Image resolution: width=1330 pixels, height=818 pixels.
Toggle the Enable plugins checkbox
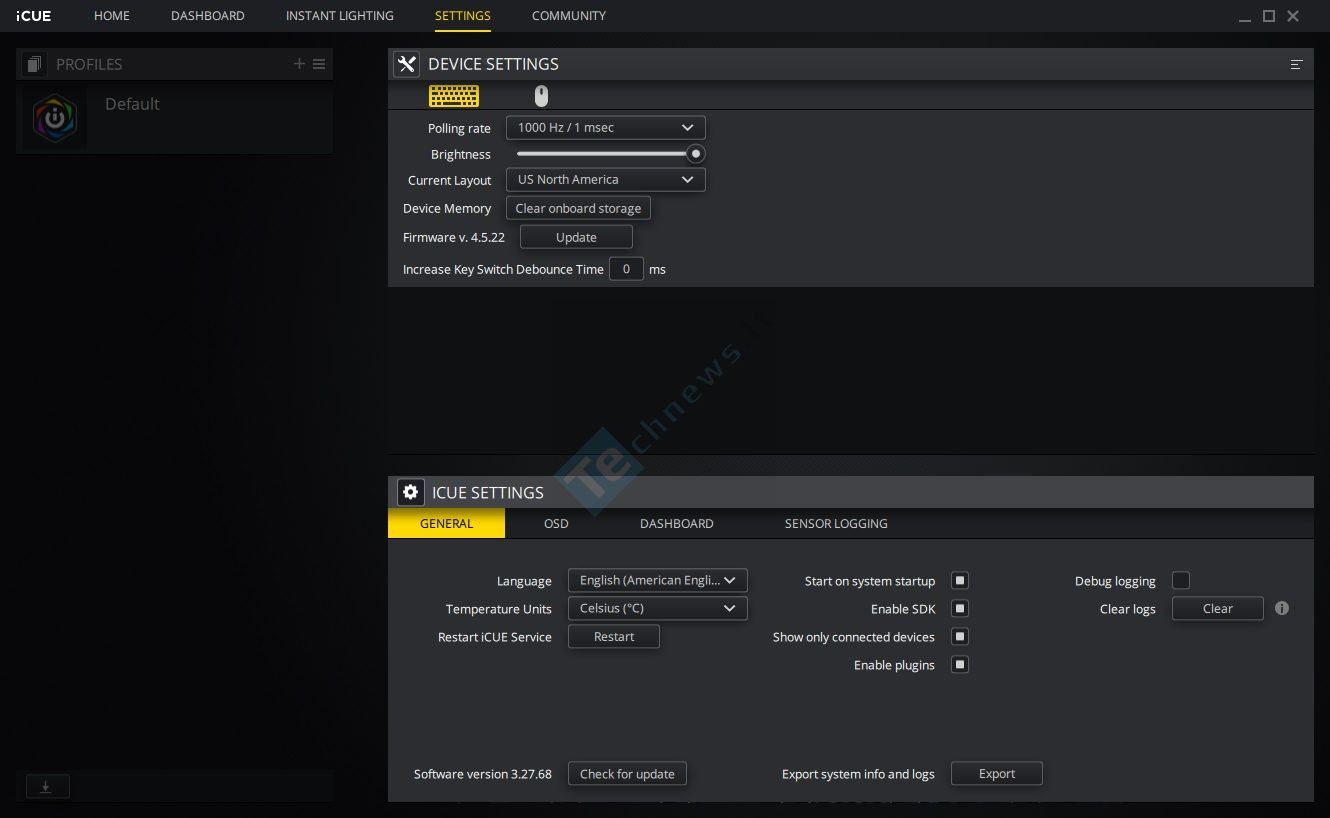click(x=960, y=664)
